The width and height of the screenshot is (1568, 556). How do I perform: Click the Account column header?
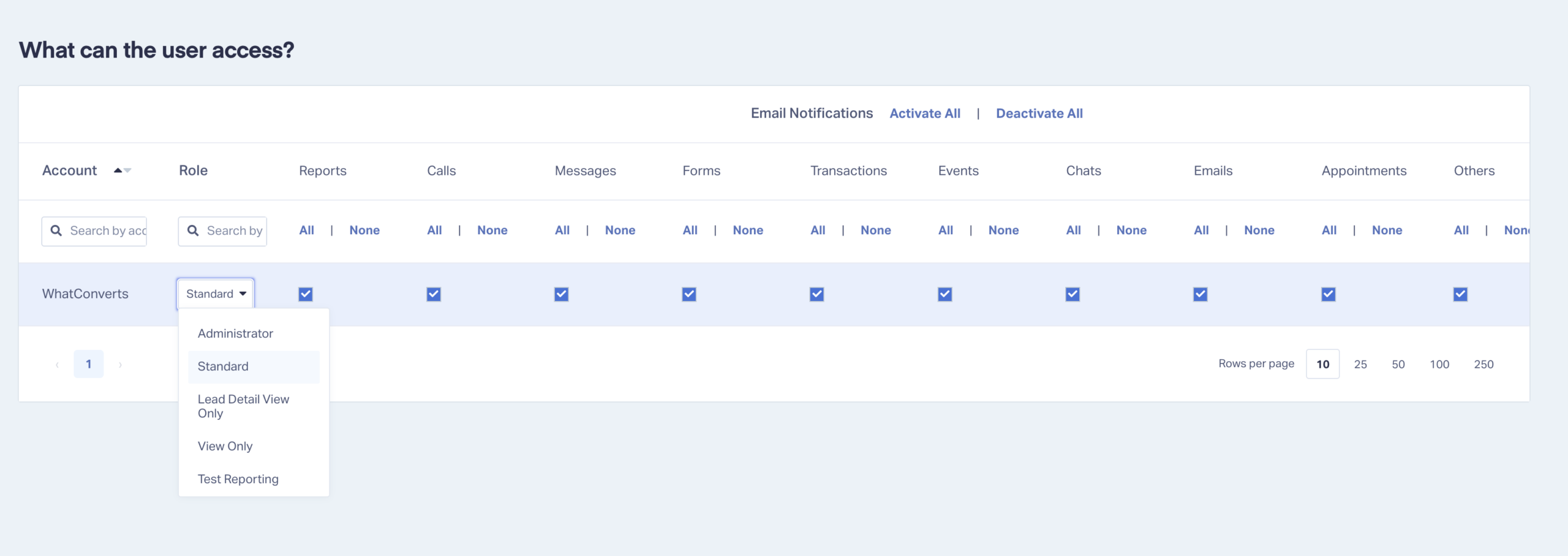[x=69, y=170]
